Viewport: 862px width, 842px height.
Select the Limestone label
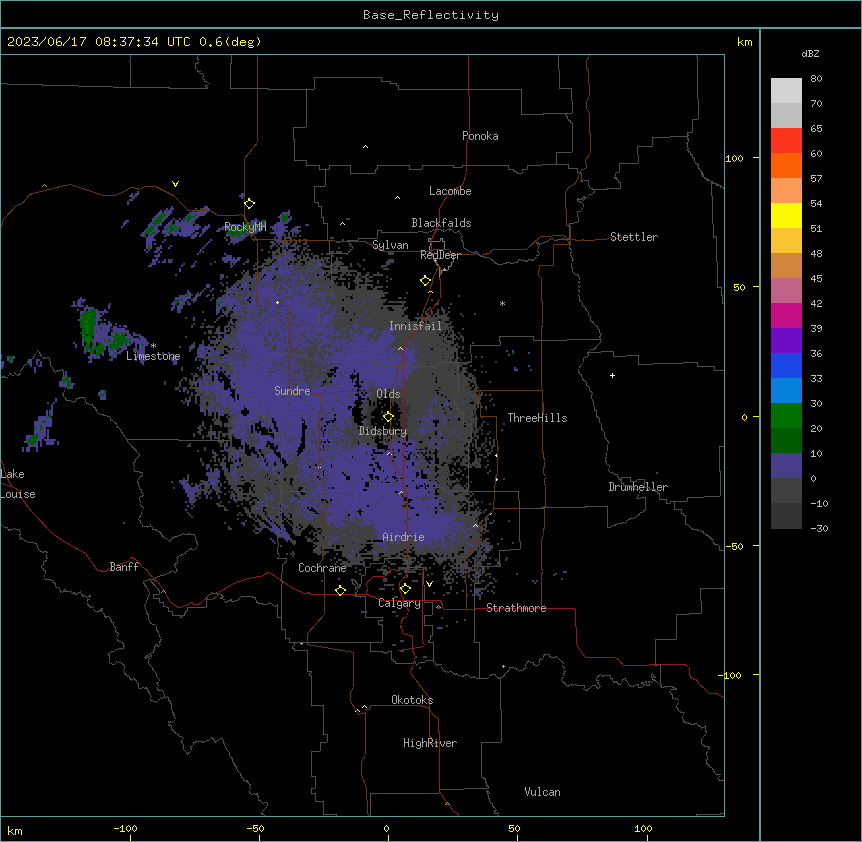[153, 356]
